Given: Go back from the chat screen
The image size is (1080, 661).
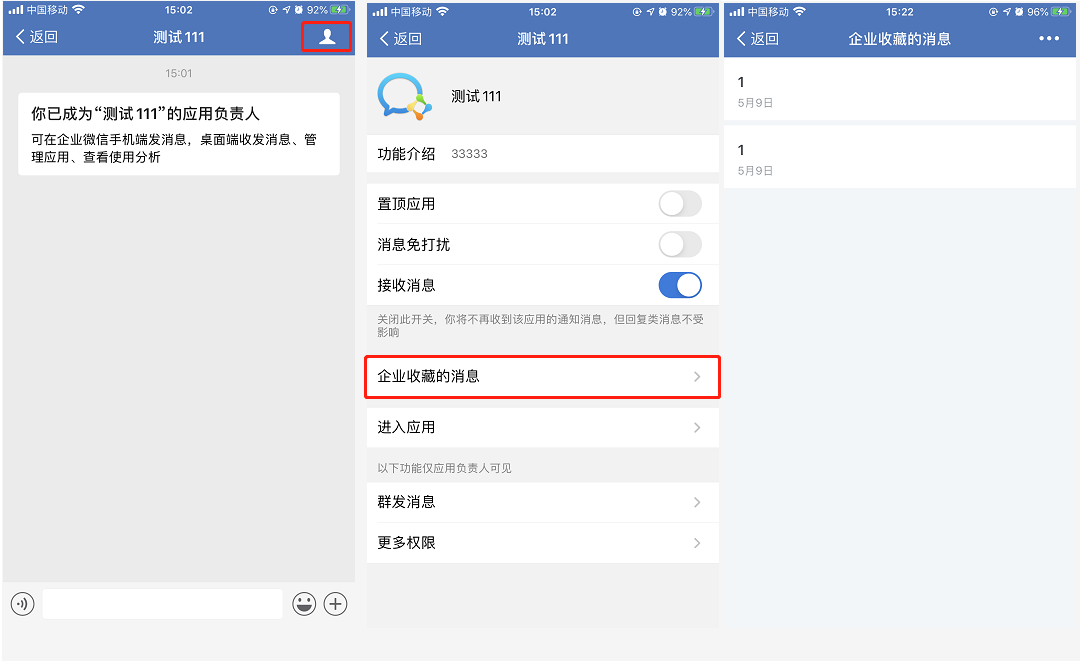Looking at the screenshot, I should pyautogui.click(x=37, y=36).
